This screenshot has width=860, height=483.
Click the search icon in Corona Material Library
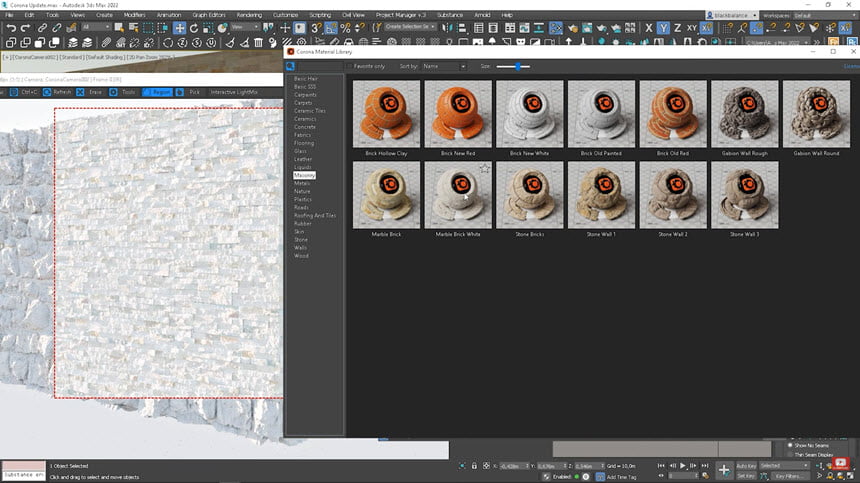tap(290, 66)
